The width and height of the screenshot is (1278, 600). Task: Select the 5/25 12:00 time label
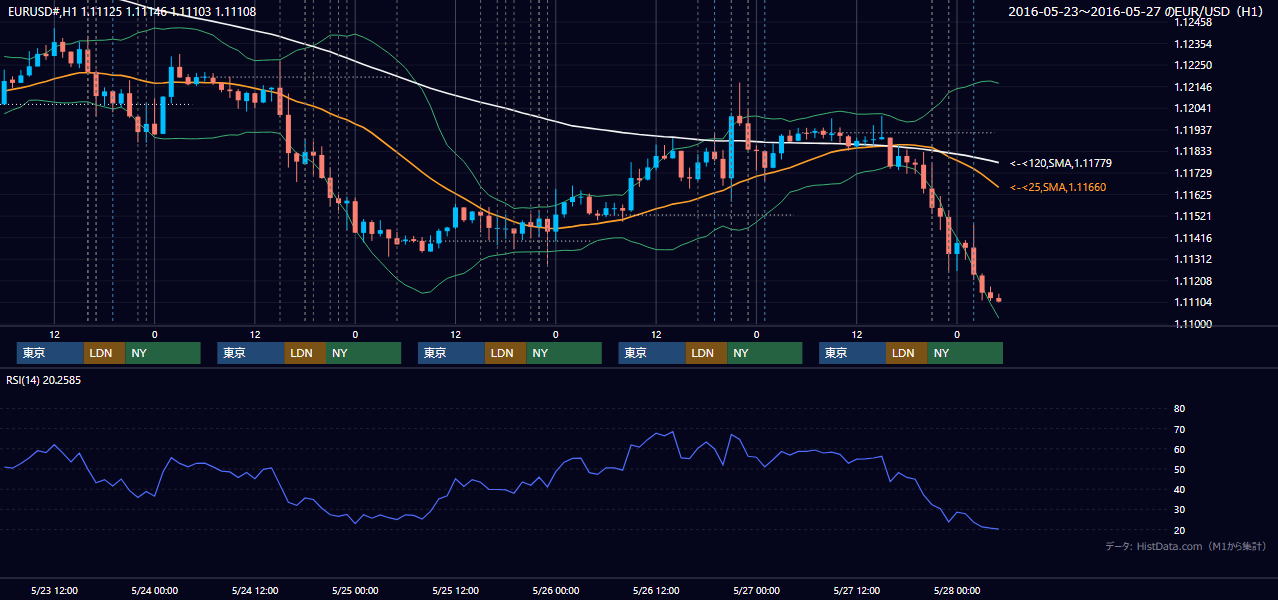[456, 590]
